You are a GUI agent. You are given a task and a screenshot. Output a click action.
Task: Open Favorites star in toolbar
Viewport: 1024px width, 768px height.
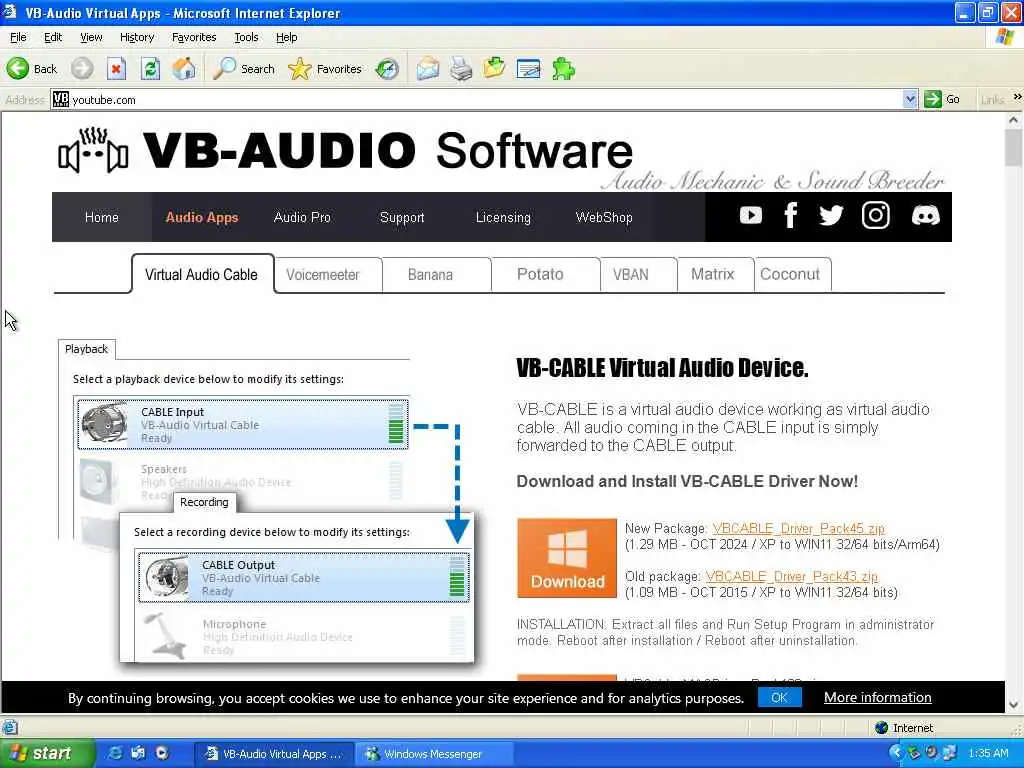click(x=325, y=69)
